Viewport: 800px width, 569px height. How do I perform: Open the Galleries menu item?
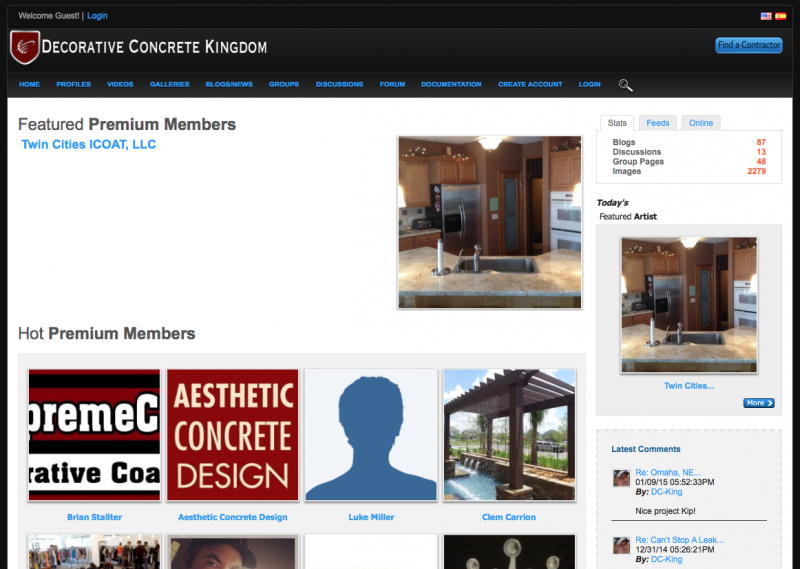point(169,84)
